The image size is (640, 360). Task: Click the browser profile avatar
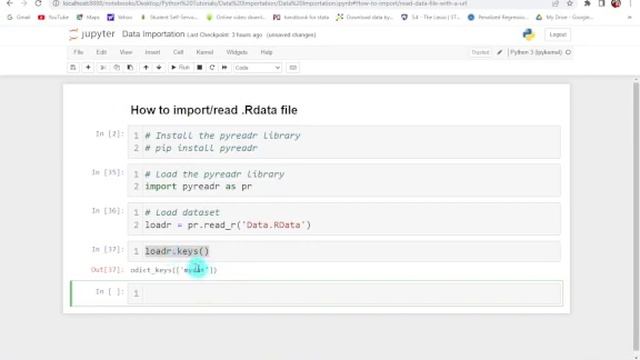point(616,3)
